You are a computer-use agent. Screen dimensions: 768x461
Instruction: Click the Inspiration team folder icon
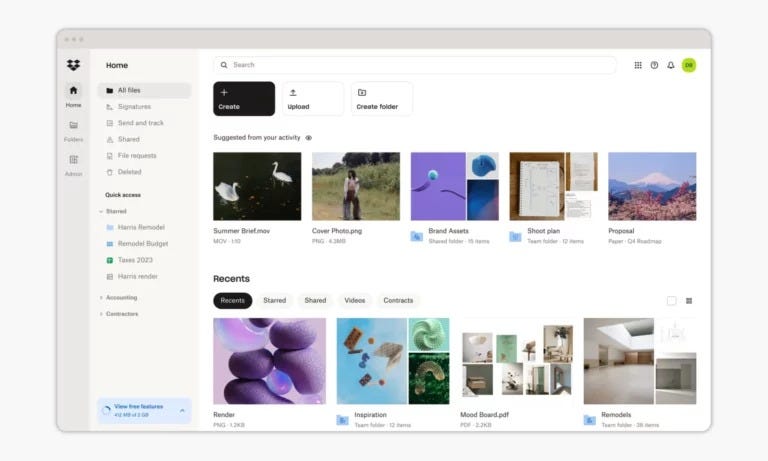(342, 420)
